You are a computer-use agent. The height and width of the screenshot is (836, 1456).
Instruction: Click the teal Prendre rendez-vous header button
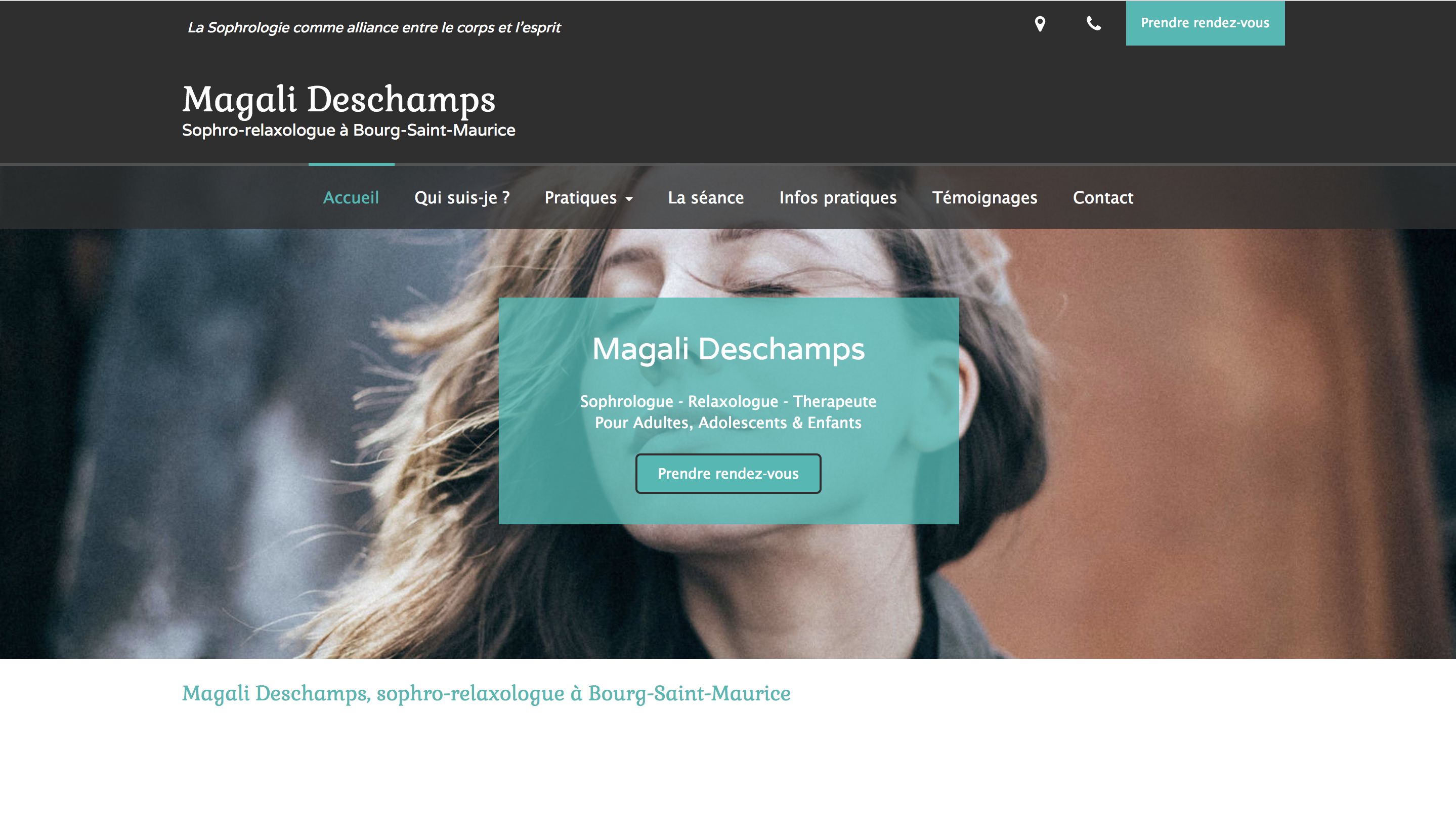pos(1205,23)
